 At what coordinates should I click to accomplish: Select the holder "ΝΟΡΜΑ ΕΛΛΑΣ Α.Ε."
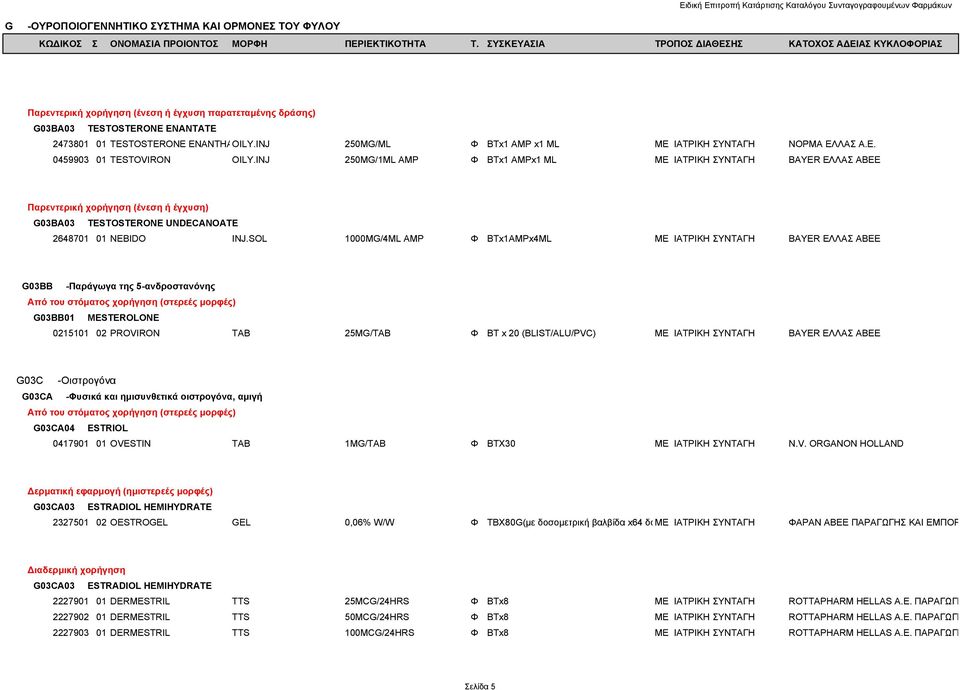(x=832, y=144)
